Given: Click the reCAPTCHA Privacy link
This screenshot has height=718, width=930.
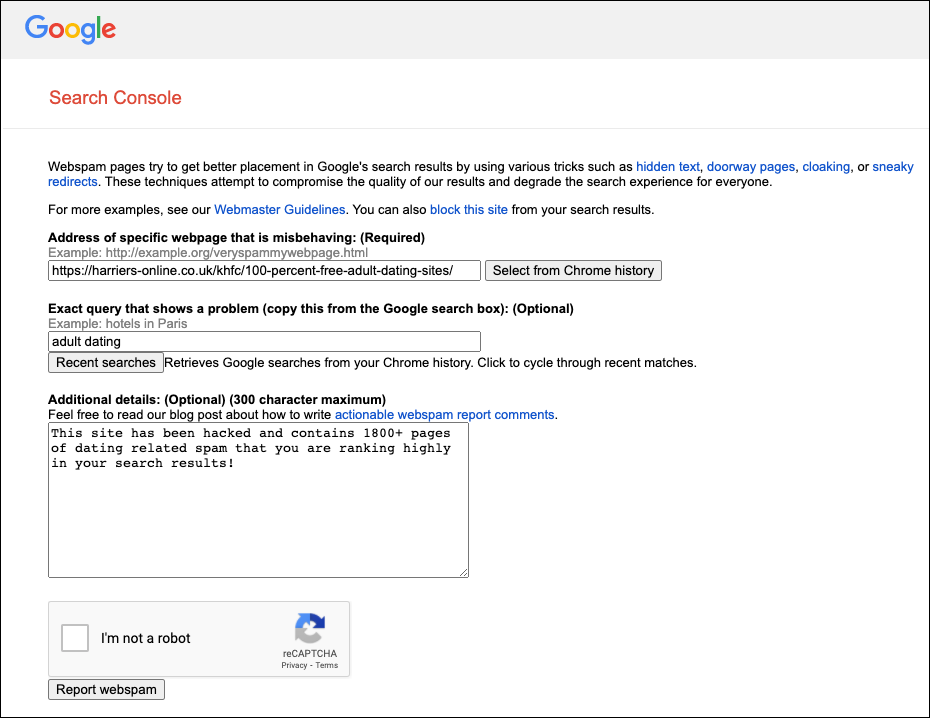Looking at the screenshot, I should (x=294, y=665).
